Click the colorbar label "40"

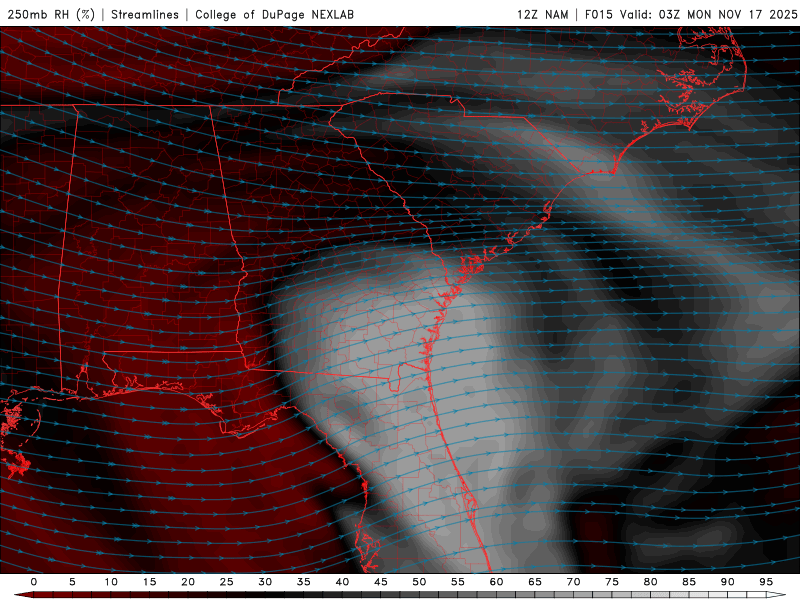tap(342, 582)
